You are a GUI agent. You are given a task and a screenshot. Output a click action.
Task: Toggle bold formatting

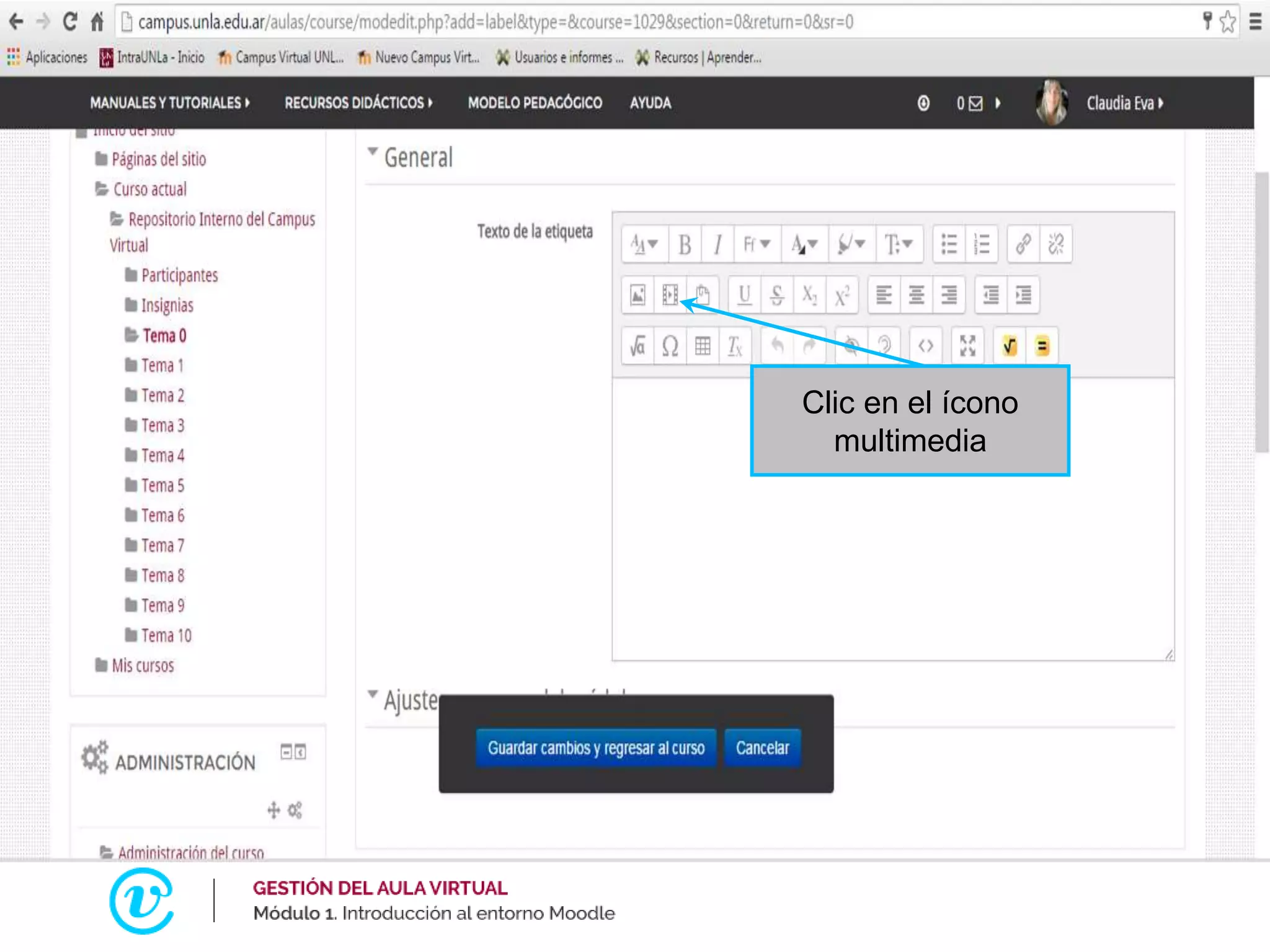pos(685,244)
